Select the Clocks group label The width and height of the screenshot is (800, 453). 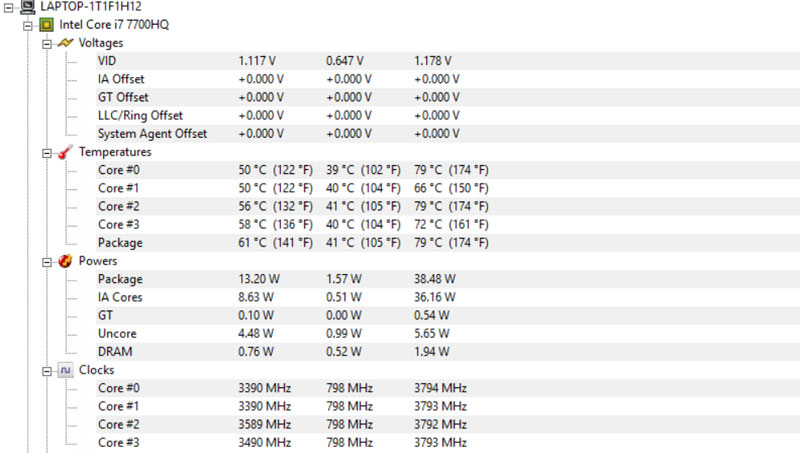coord(96,370)
